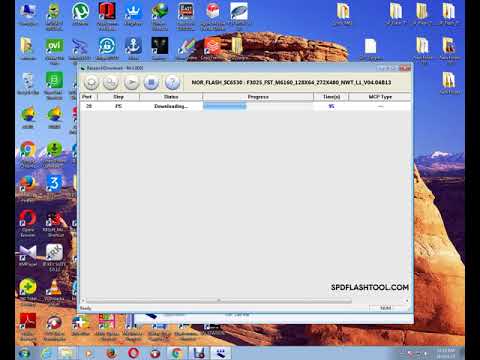
Task: Click the Port column header
Action: [x=88, y=97]
